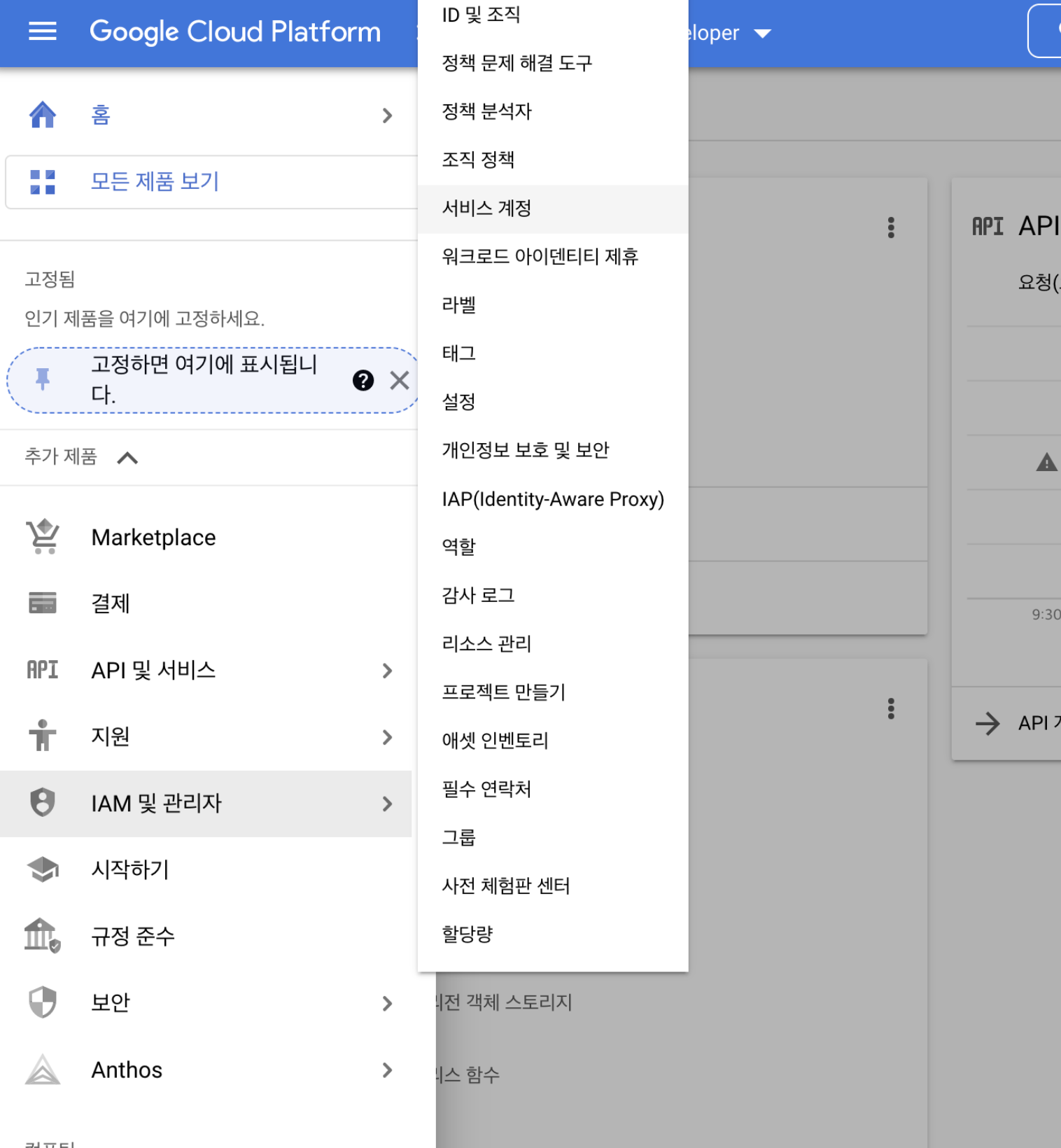Open 설정 settings entry
The height and width of the screenshot is (1148, 1061).
[x=553, y=402]
